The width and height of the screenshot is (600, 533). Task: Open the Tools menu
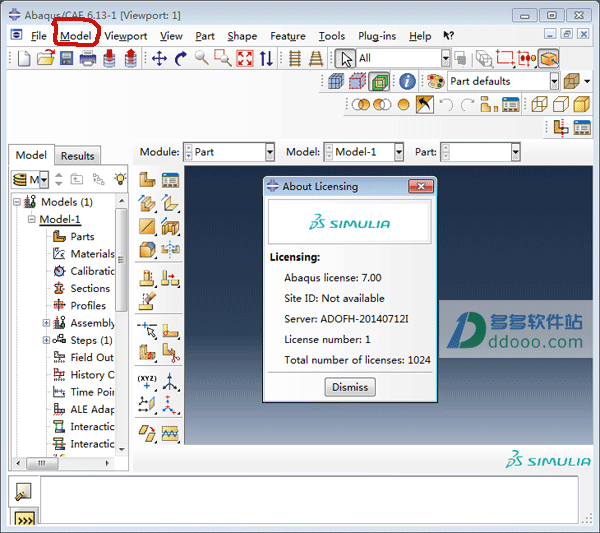tap(332, 36)
